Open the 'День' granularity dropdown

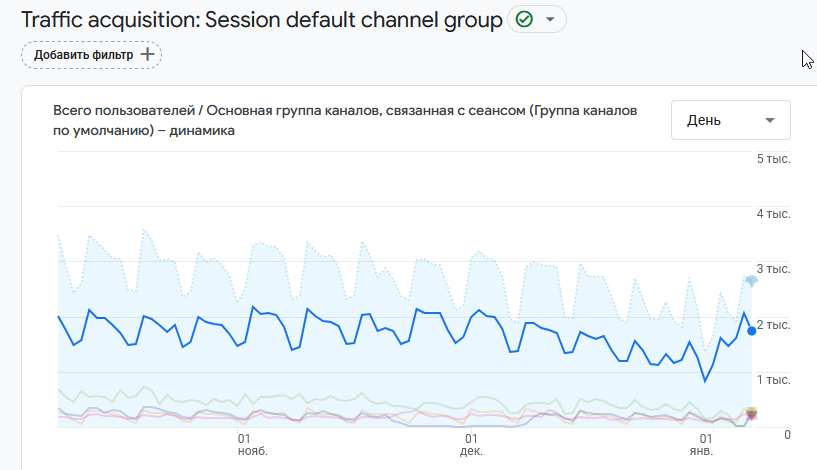click(730, 120)
